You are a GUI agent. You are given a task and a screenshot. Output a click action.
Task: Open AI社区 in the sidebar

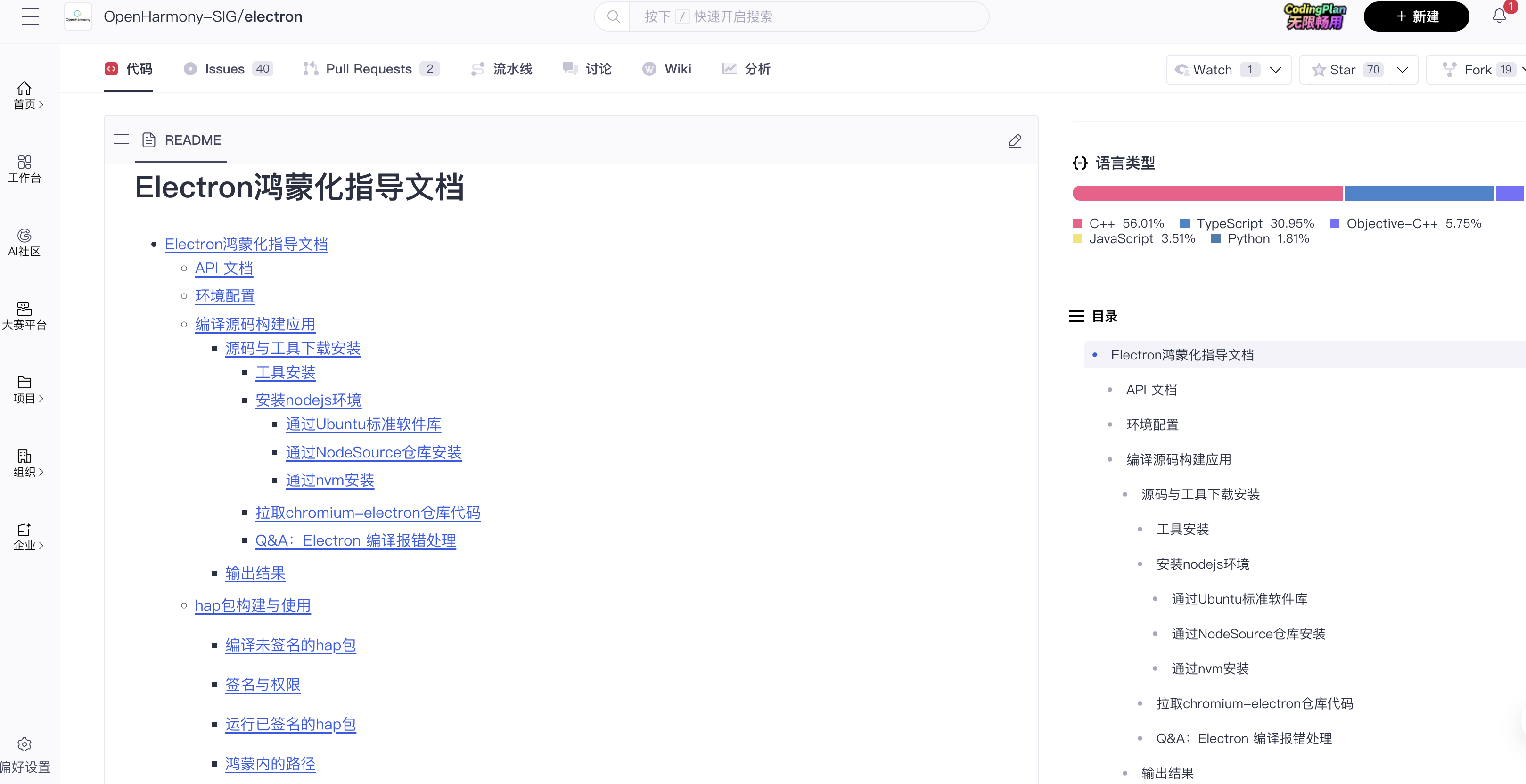pos(25,243)
